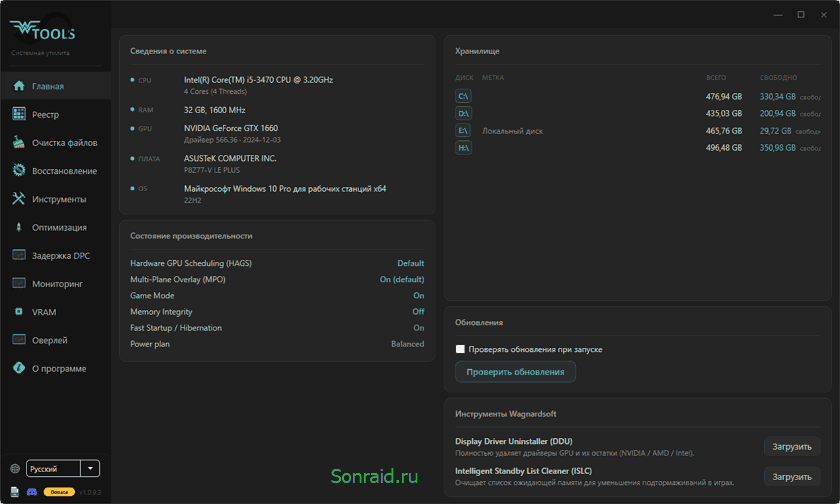Click Game Mode On value

(x=418, y=296)
